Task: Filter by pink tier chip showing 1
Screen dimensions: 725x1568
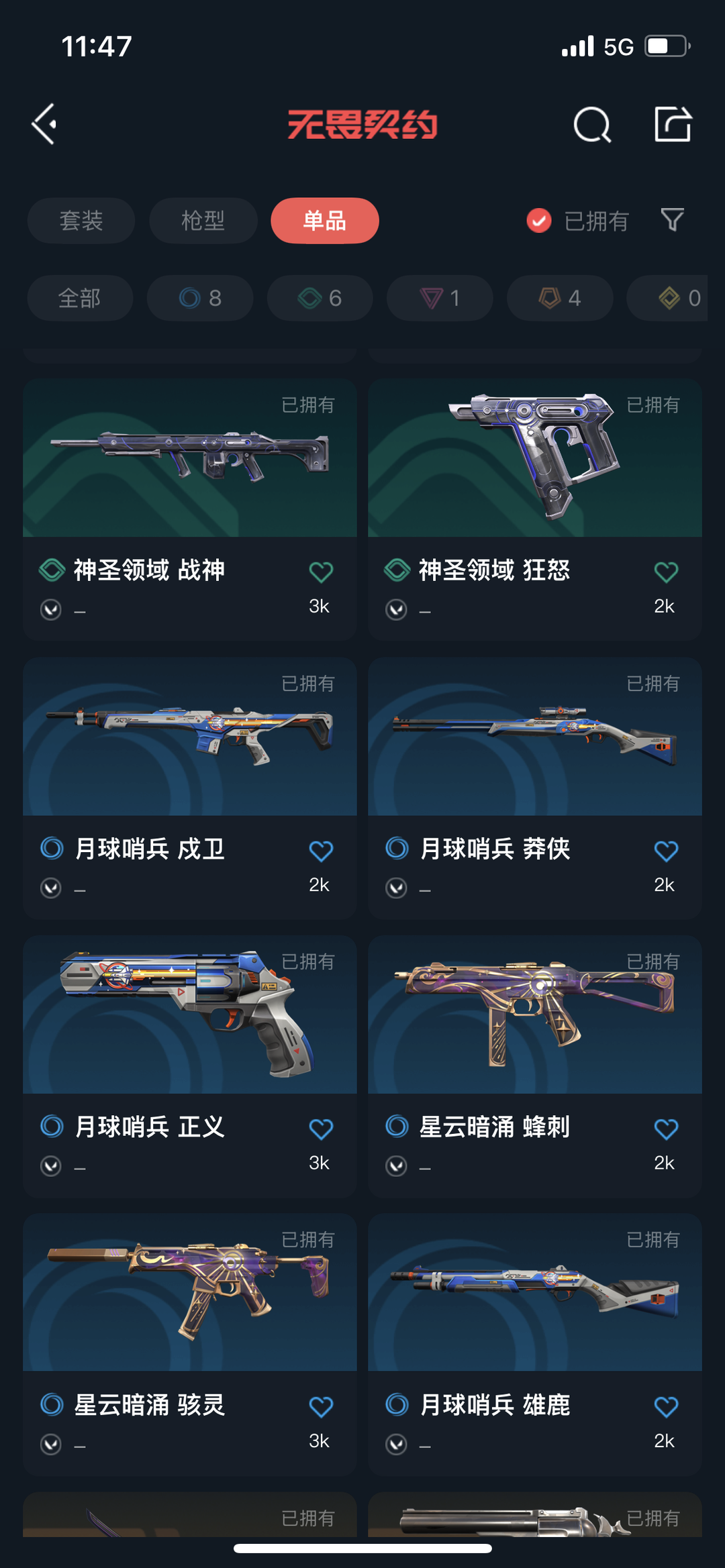Action: pyautogui.click(x=440, y=298)
